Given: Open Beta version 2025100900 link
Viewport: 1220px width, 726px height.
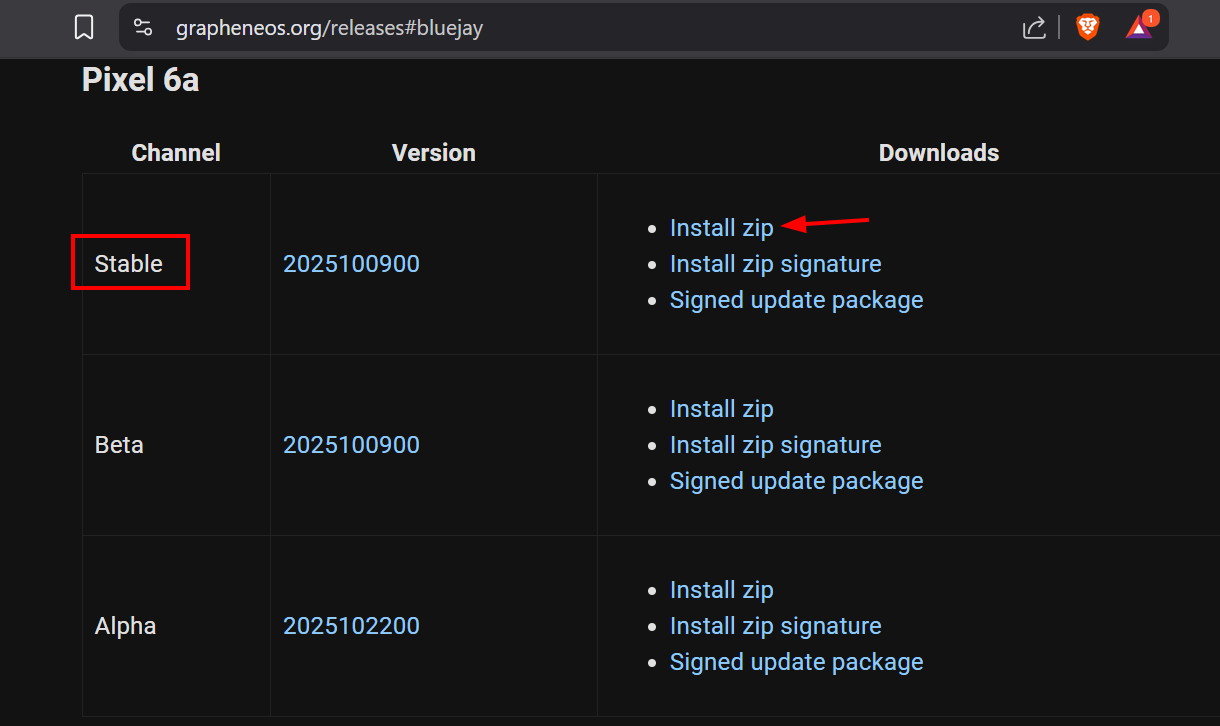Looking at the screenshot, I should click(351, 445).
